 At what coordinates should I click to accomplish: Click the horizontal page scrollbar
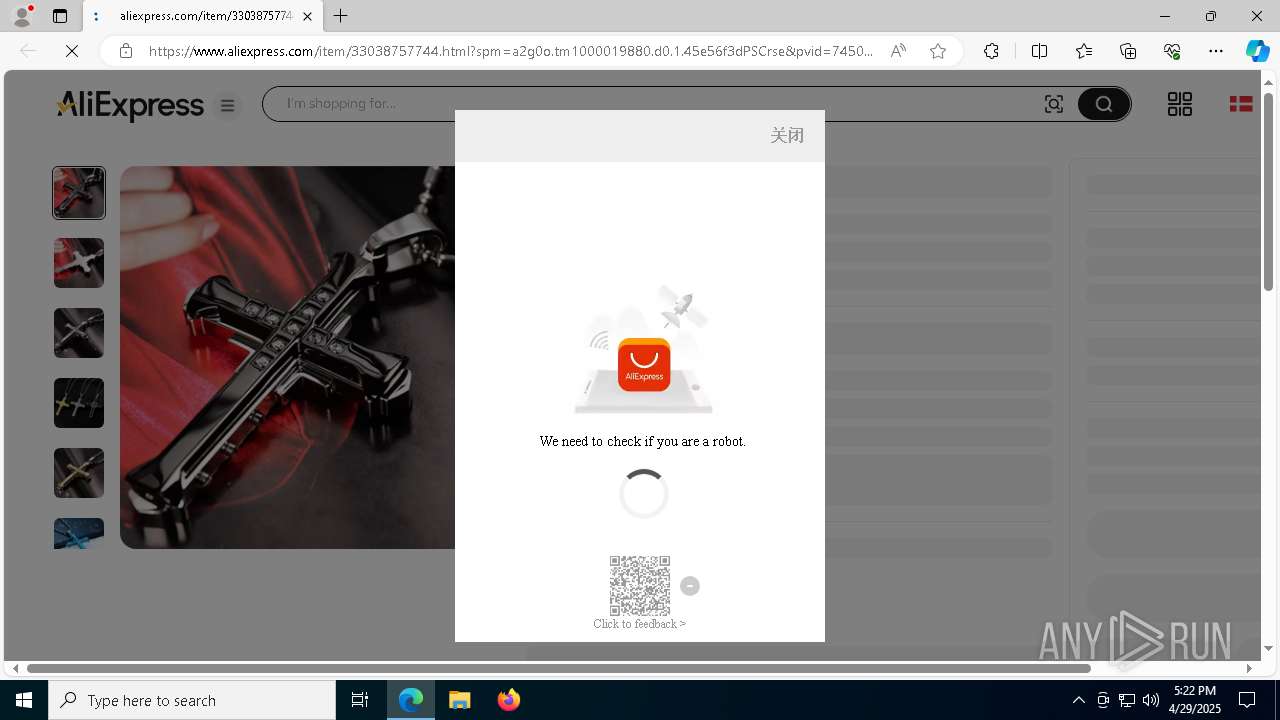click(559, 668)
